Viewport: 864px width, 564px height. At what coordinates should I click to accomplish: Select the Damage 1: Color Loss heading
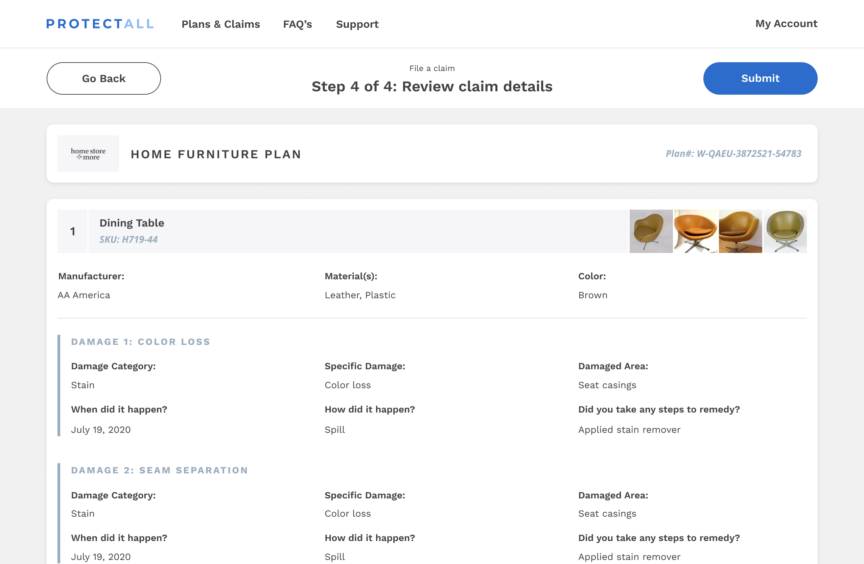pos(141,342)
